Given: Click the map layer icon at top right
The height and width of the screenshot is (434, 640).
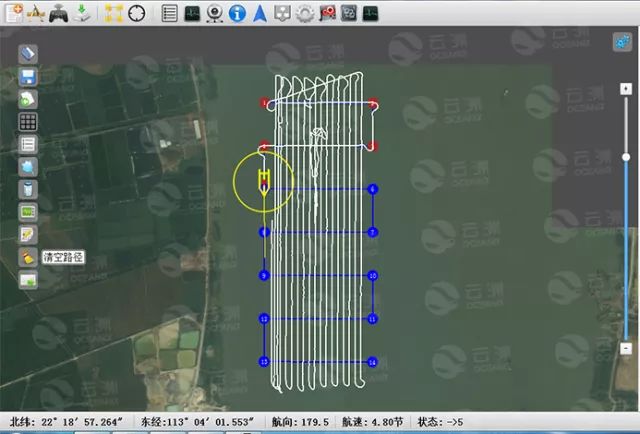Looking at the screenshot, I should pos(622,41).
